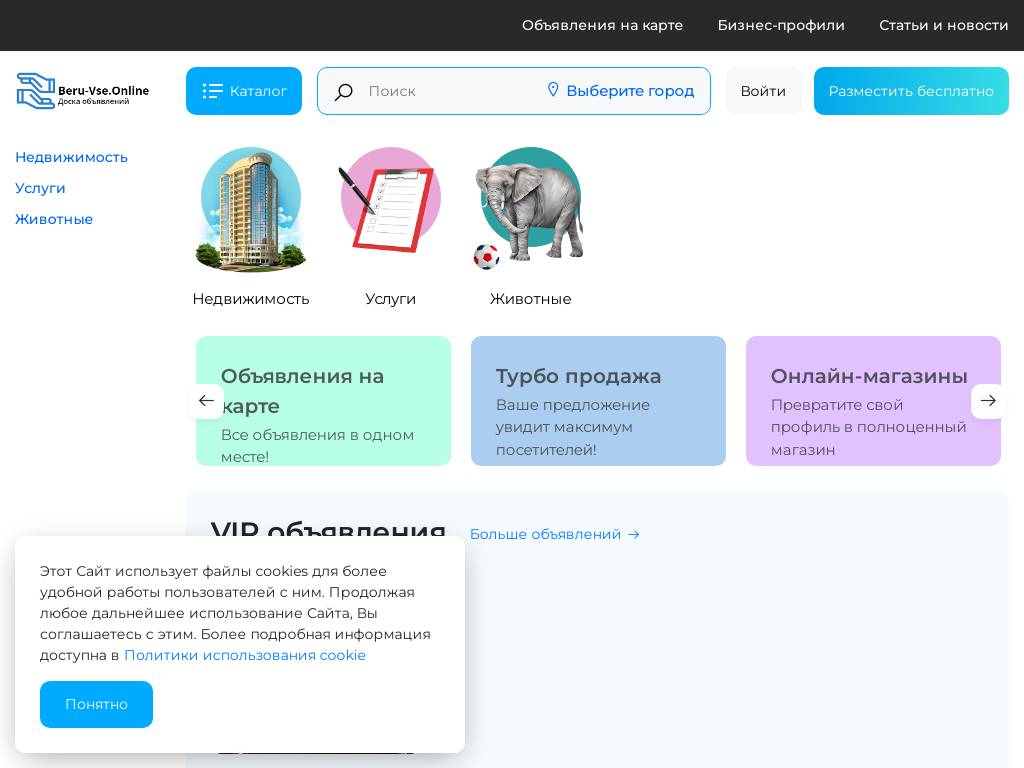Click the right carousel arrow
Image resolution: width=1024 pixels, height=768 pixels.
(x=988, y=401)
